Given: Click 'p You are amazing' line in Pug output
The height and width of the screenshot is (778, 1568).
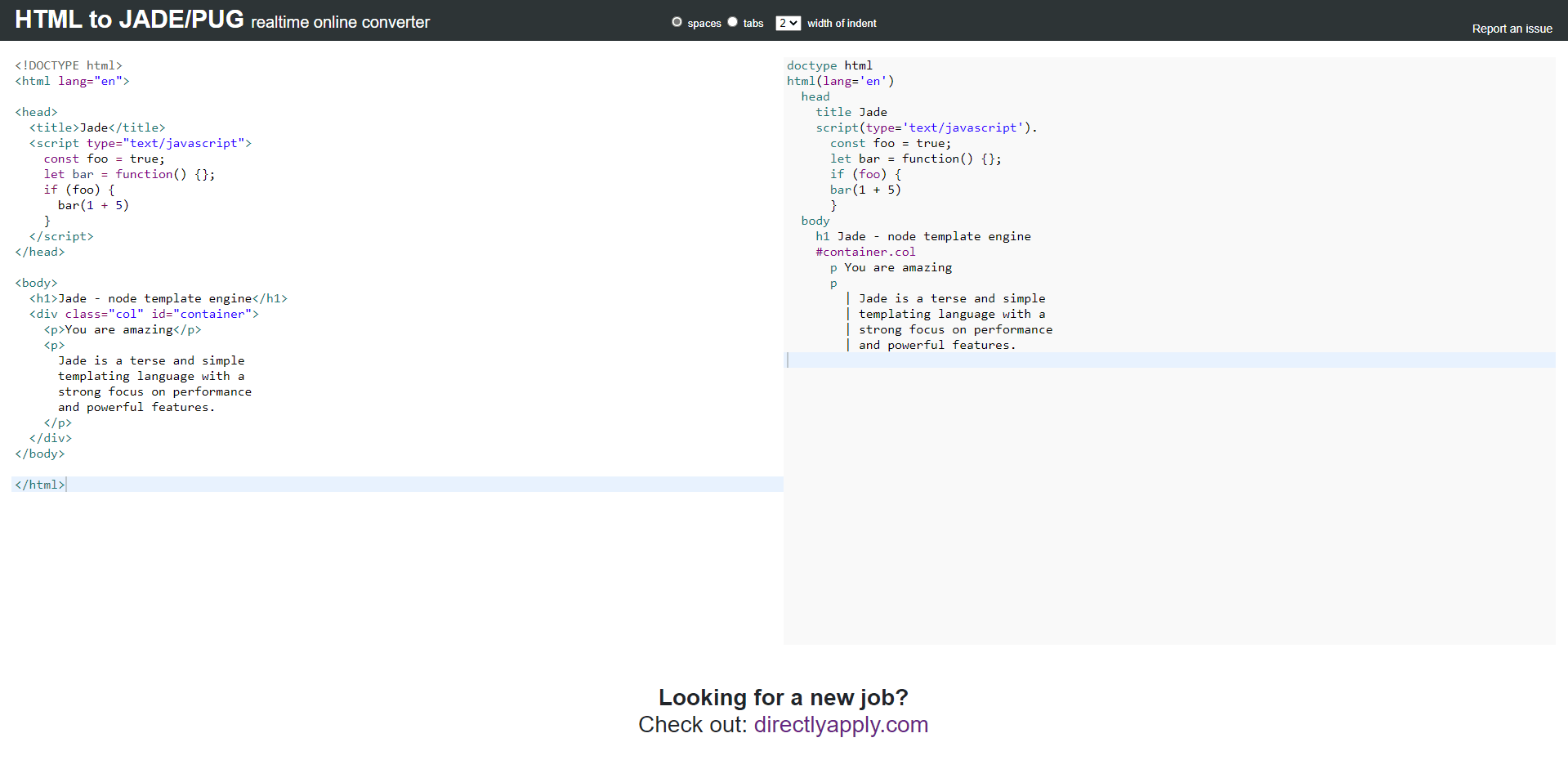Looking at the screenshot, I should [891, 267].
